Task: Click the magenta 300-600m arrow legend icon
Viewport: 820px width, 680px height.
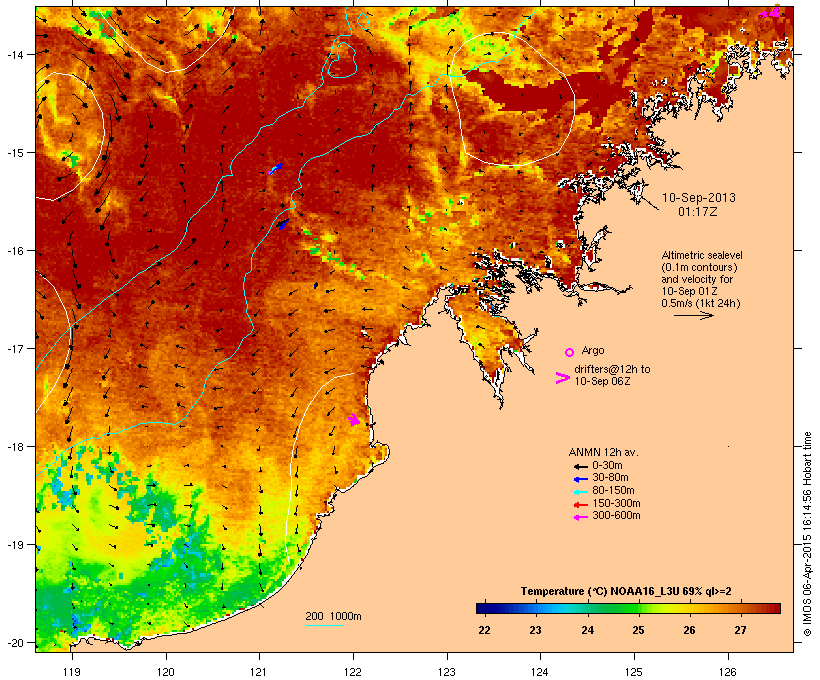Action: 581,517
